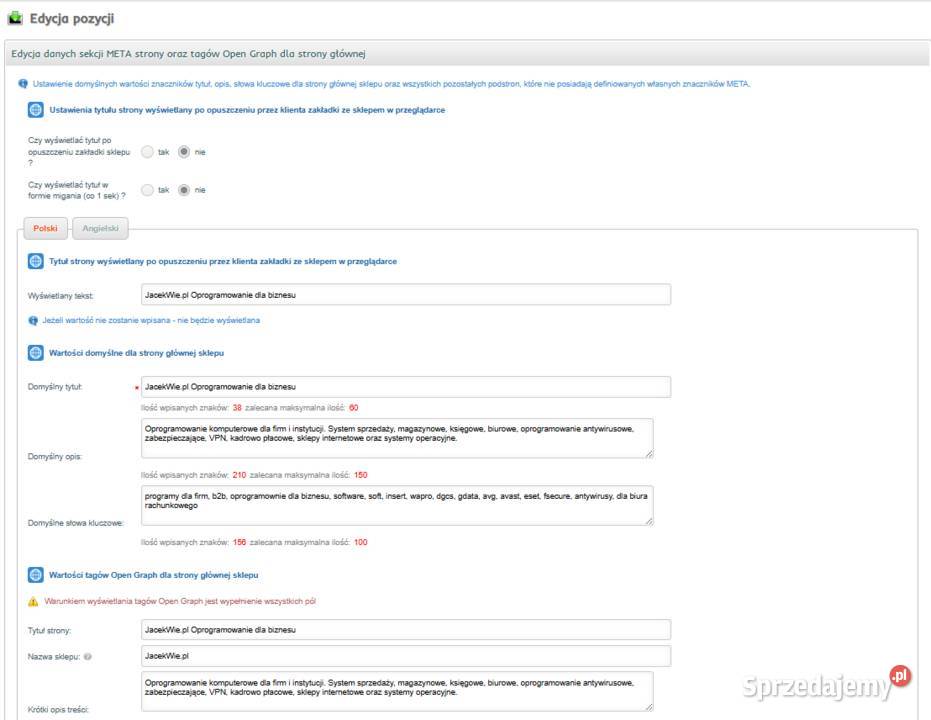Click info icon beside Jeżeli wartość nie zostanie wpisana
The height and width of the screenshot is (720, 931).
pyautogui.click(x=33, y=321)
